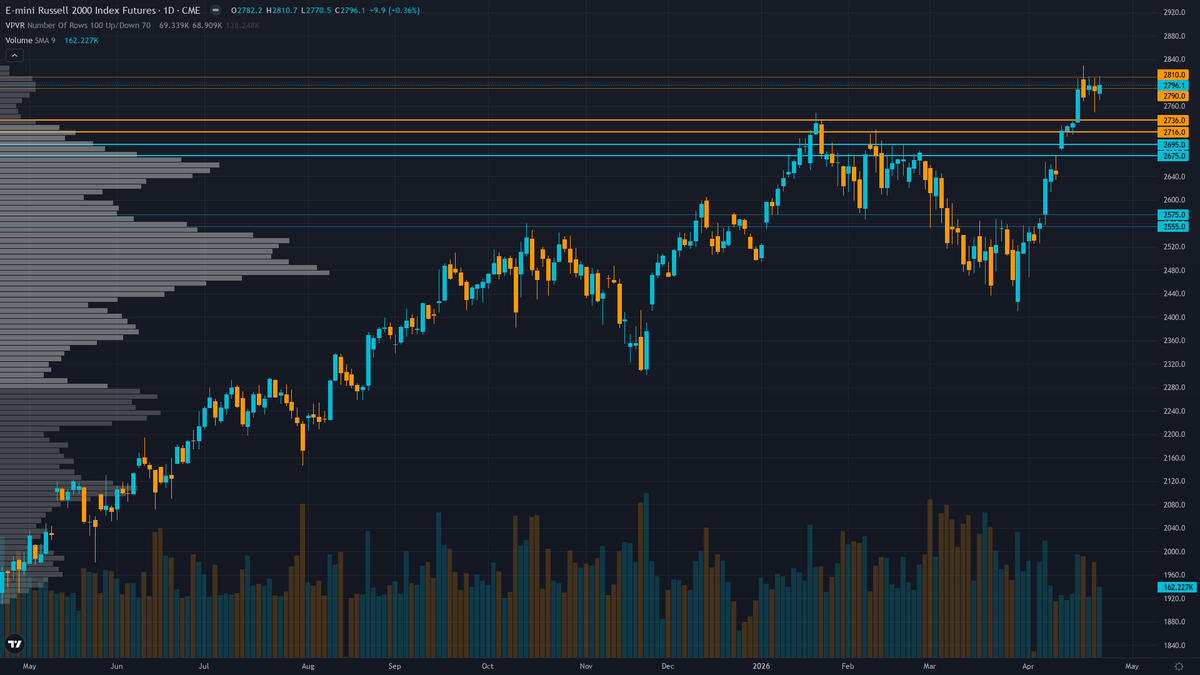Click the 2320.0 price scale label
This screenshot has width=1200, height=675.
click(x=1174, y=364)
